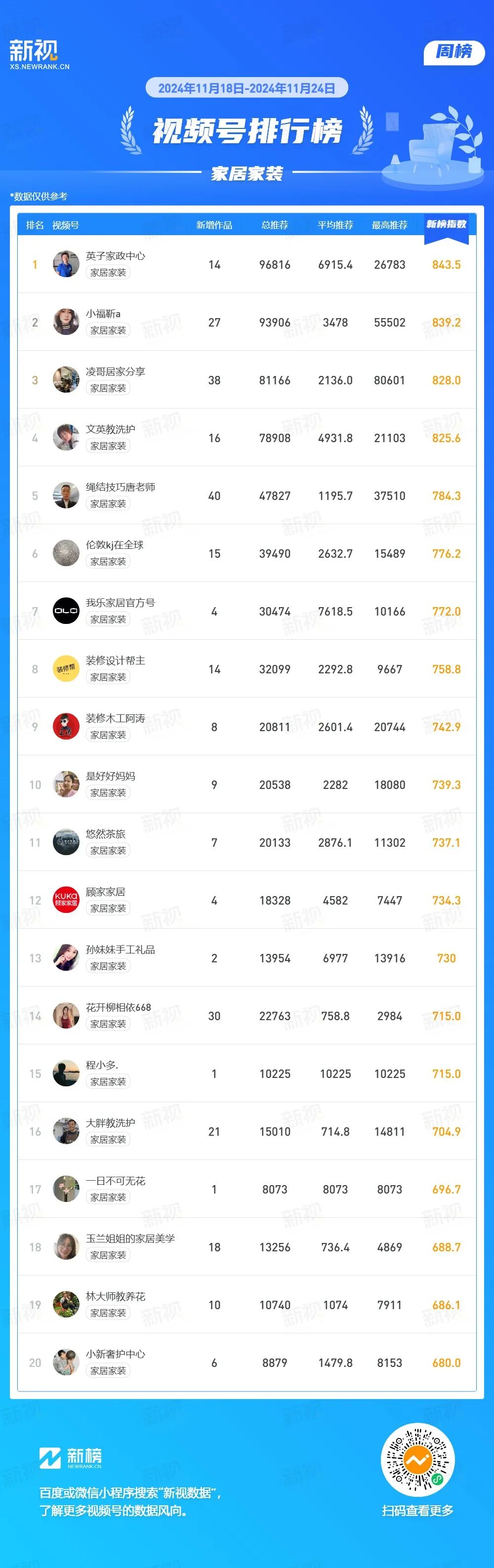Click 顾家家居 KUKA red logo avatar
494x1568 pixels.
(66, 900)
